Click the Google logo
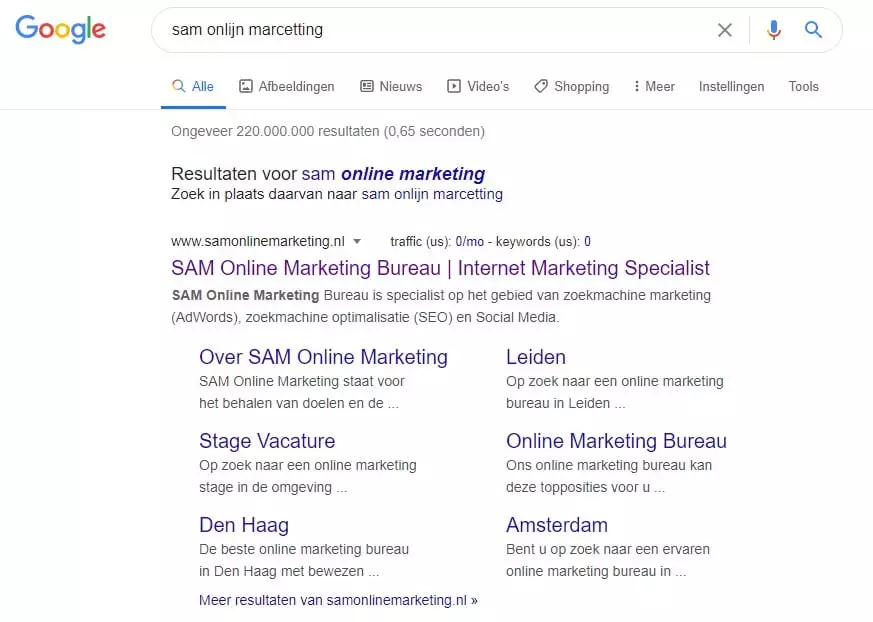The width and height of the screenshot is (873, 622). tap(60, 29)
